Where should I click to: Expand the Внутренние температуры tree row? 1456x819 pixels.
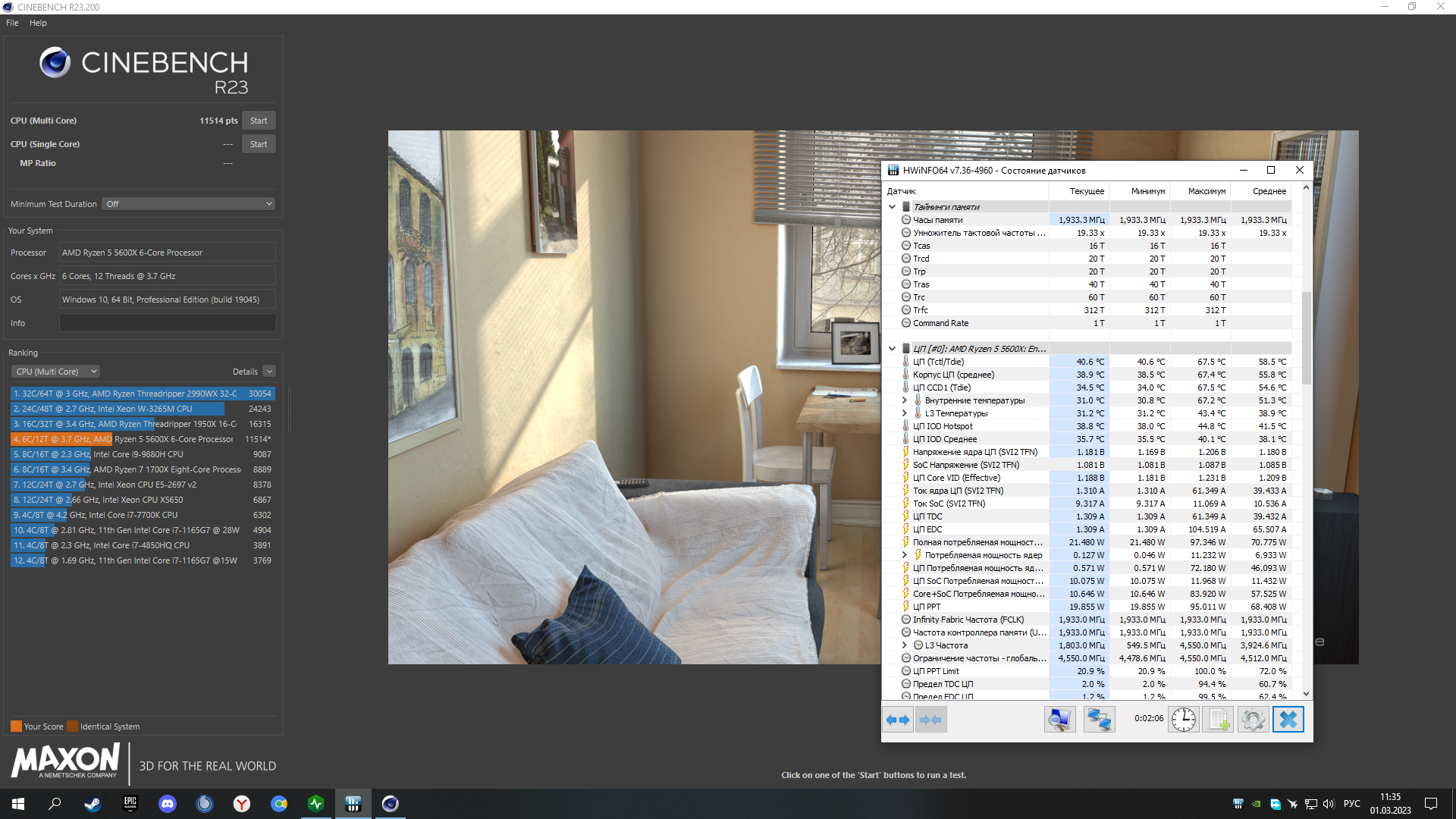[905, 400]
